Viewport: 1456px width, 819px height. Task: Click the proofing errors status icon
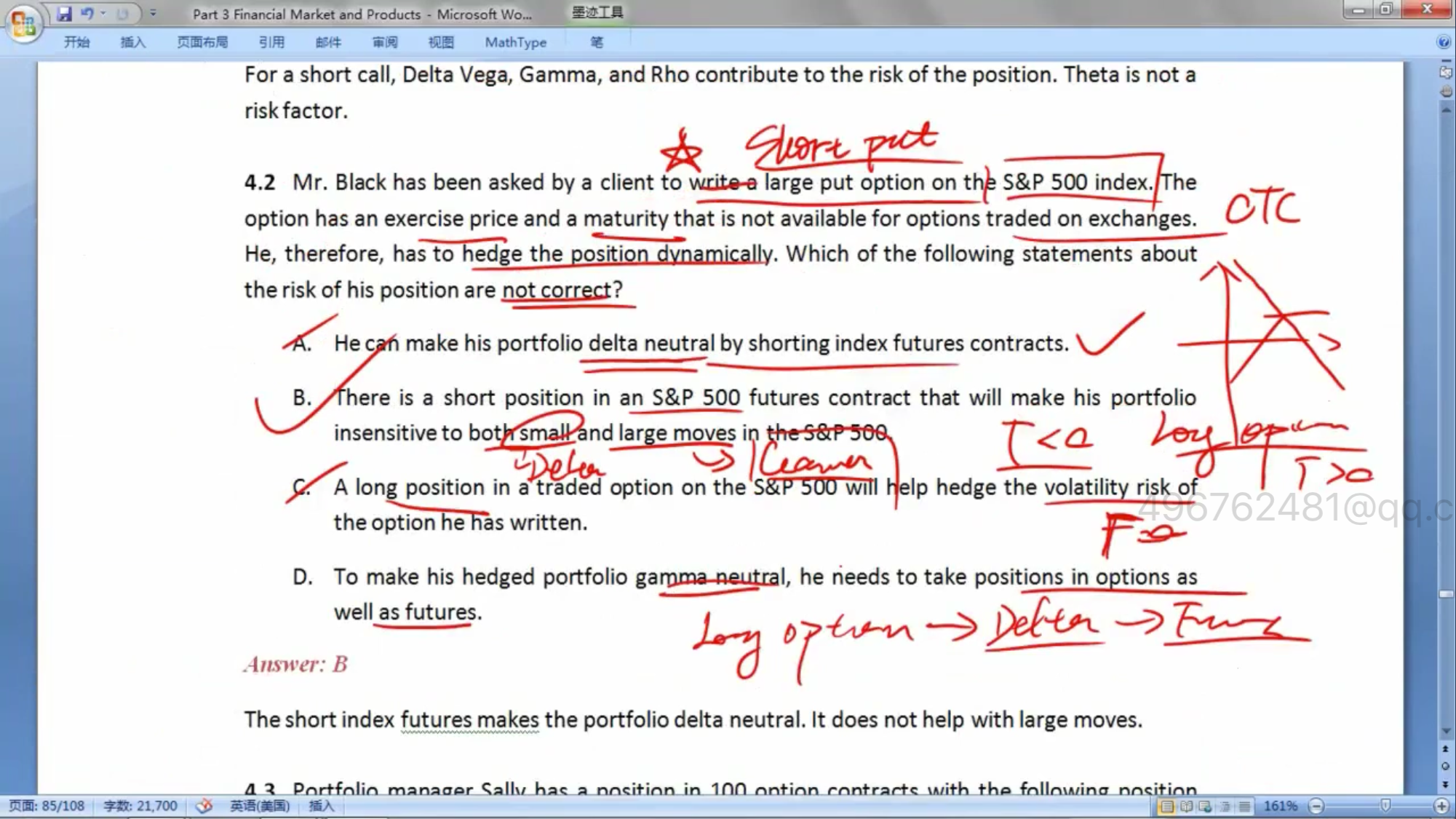pyautogui.click(x=204, y=806)
